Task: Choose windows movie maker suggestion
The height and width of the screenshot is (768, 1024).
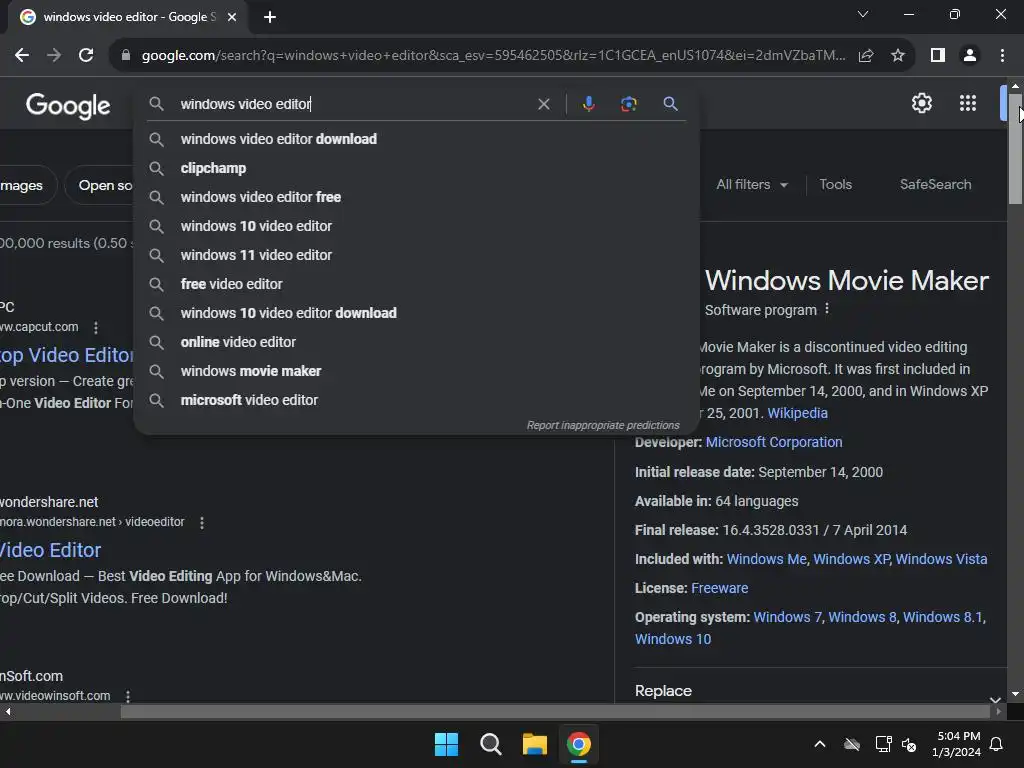Action: coord(417,371)
